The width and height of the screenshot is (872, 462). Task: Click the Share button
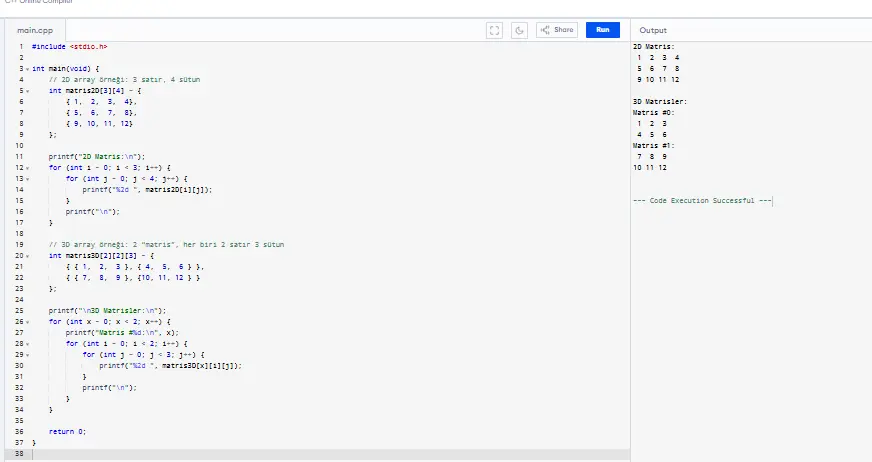[557, 30]
